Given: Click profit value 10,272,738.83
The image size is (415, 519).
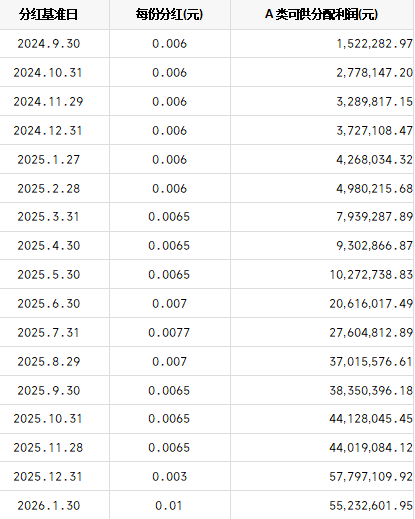Looking at the screenshot, I should click(x=371, y=275).
